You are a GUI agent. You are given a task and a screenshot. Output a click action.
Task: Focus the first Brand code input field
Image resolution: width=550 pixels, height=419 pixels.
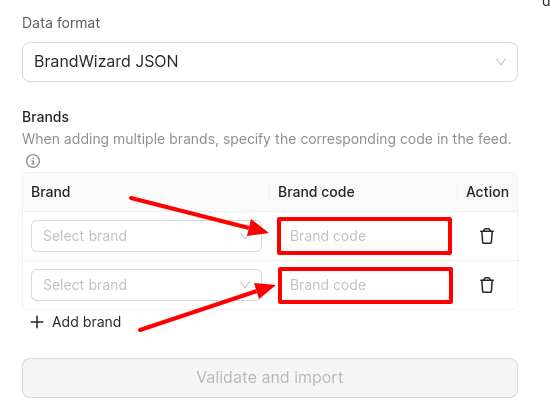(x=364, y=236)
